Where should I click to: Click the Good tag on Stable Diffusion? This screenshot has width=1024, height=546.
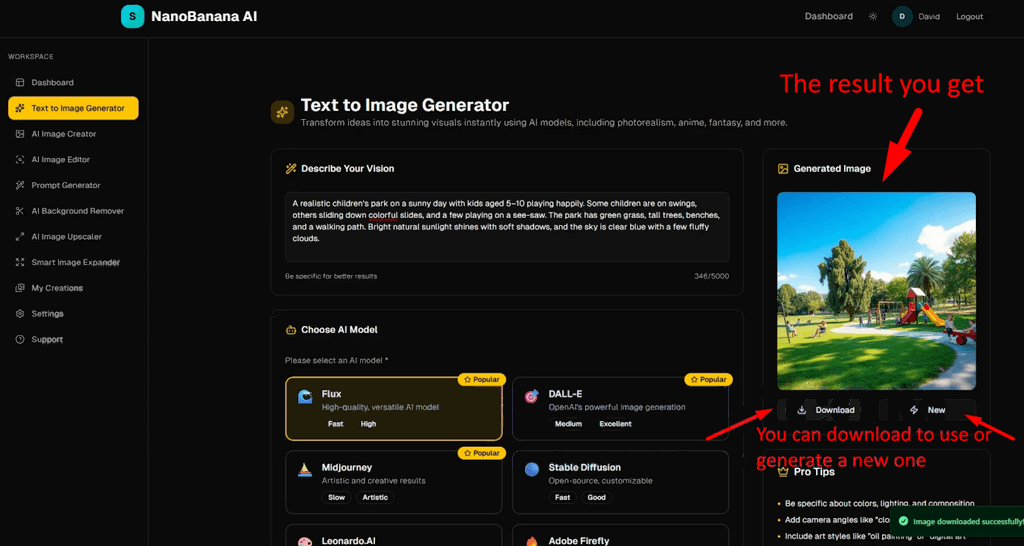[x=596, y=498]
